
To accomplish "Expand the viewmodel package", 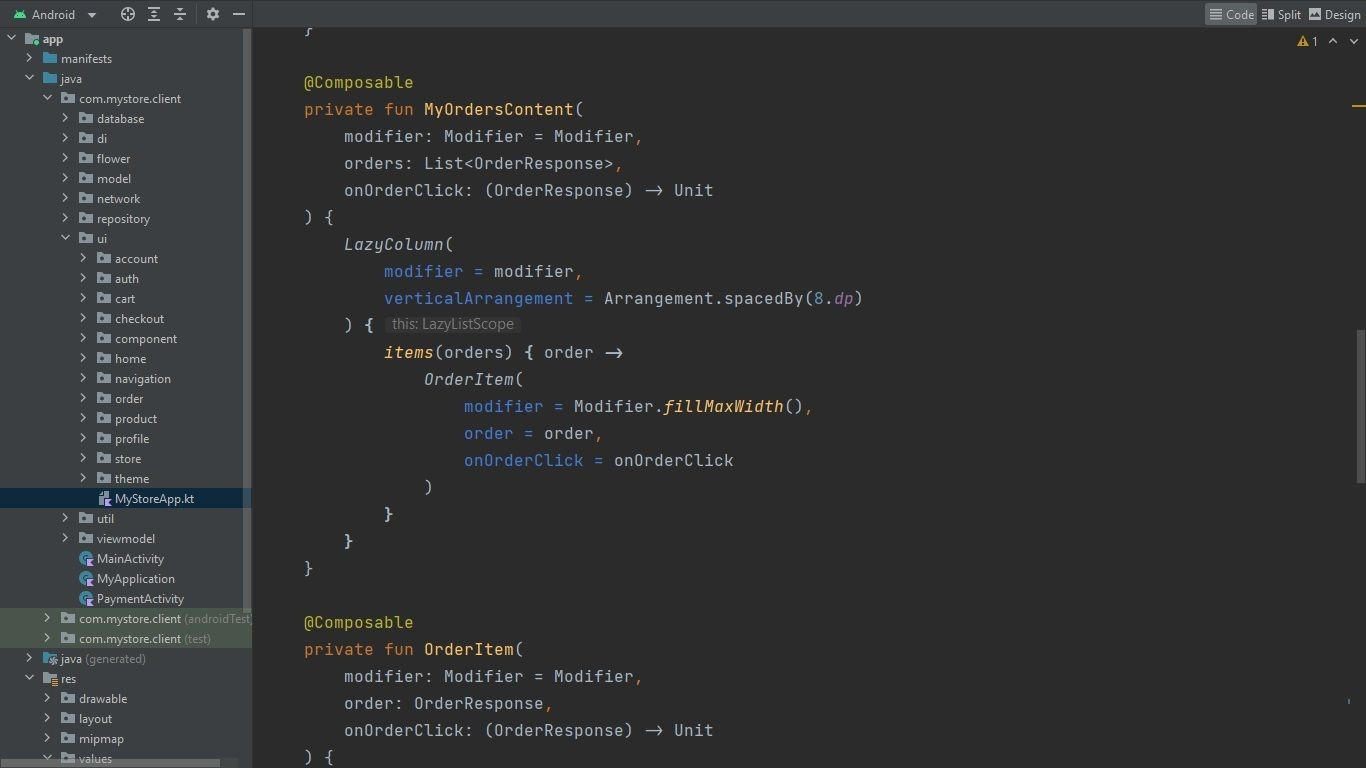I will (x=66, y=538).
